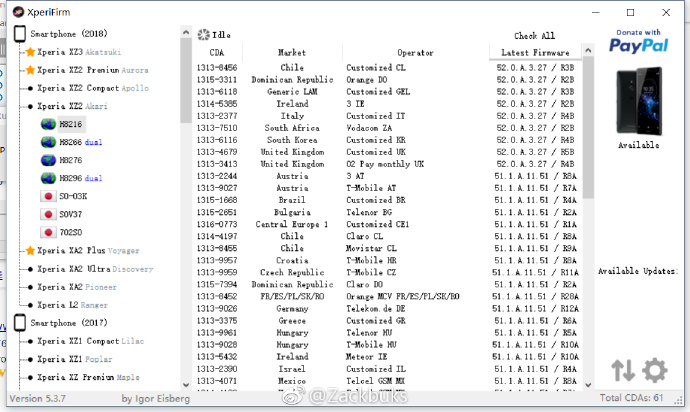Select the row with CDA 1313-8456 Chile
The height and width of the screenshot is (412, 690).
pos(387,68)
